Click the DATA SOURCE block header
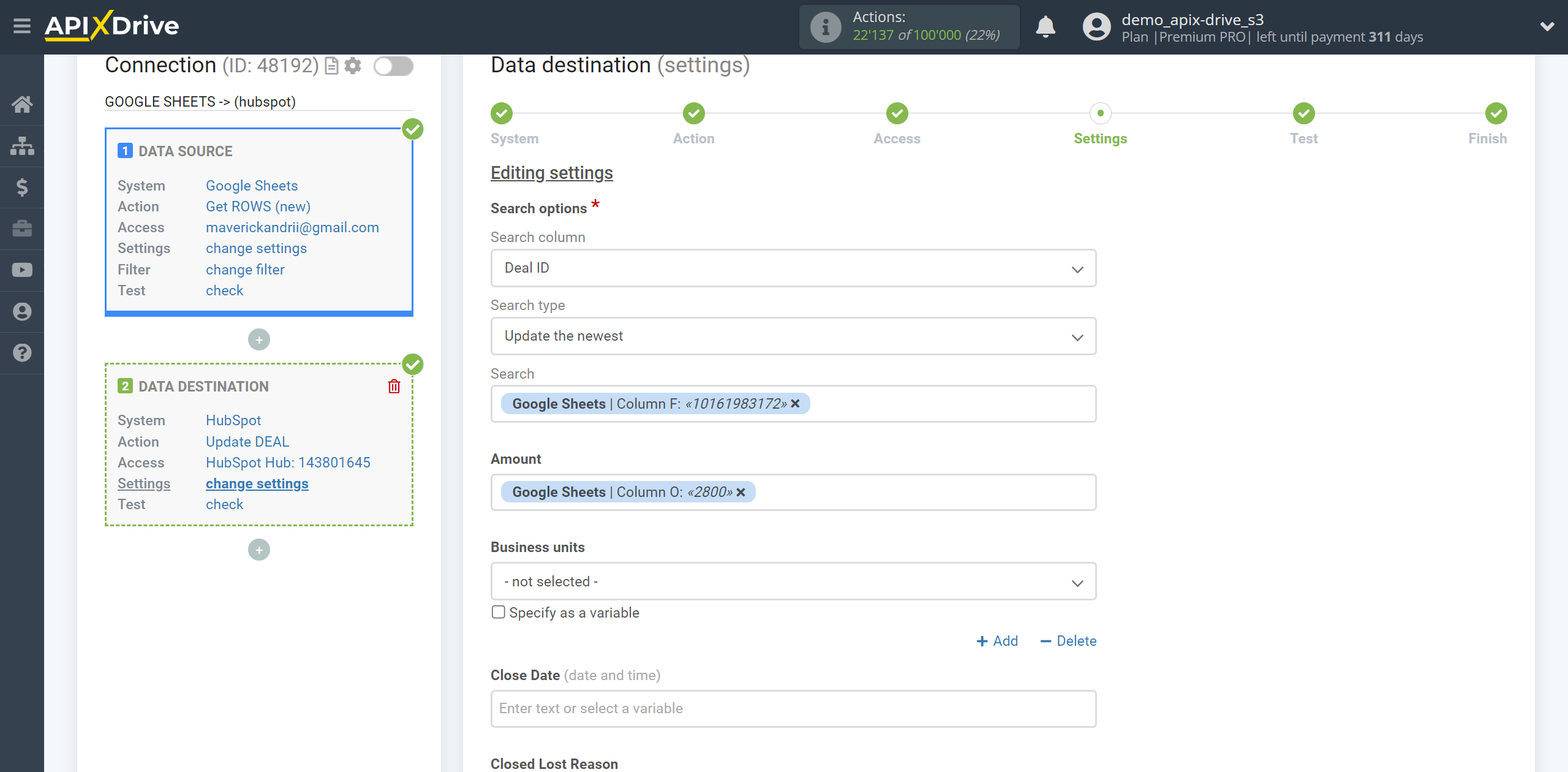Screen dimensions: 1568x772 [x=185, y=151]
